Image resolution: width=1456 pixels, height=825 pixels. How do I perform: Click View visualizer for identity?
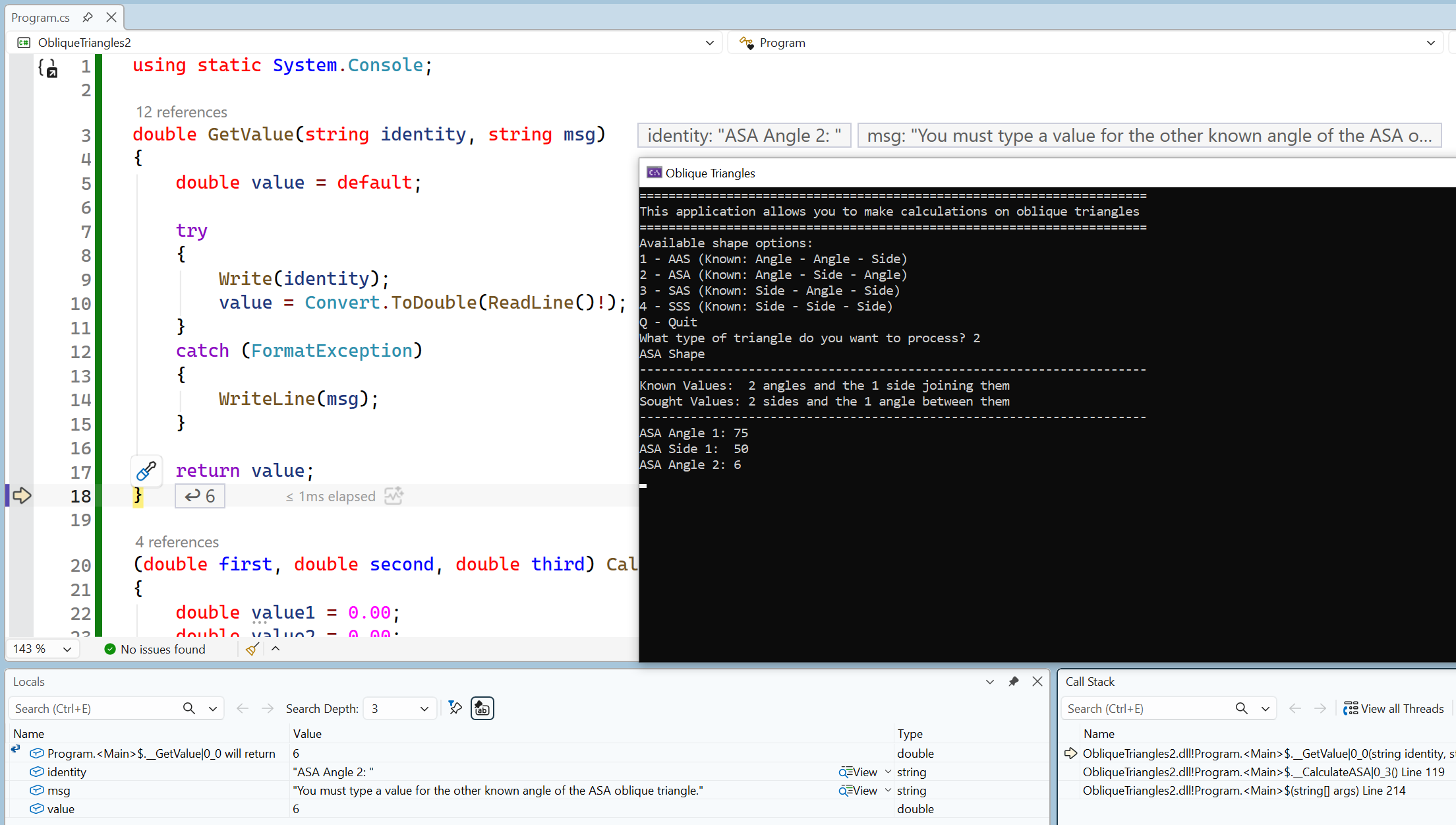858,772
